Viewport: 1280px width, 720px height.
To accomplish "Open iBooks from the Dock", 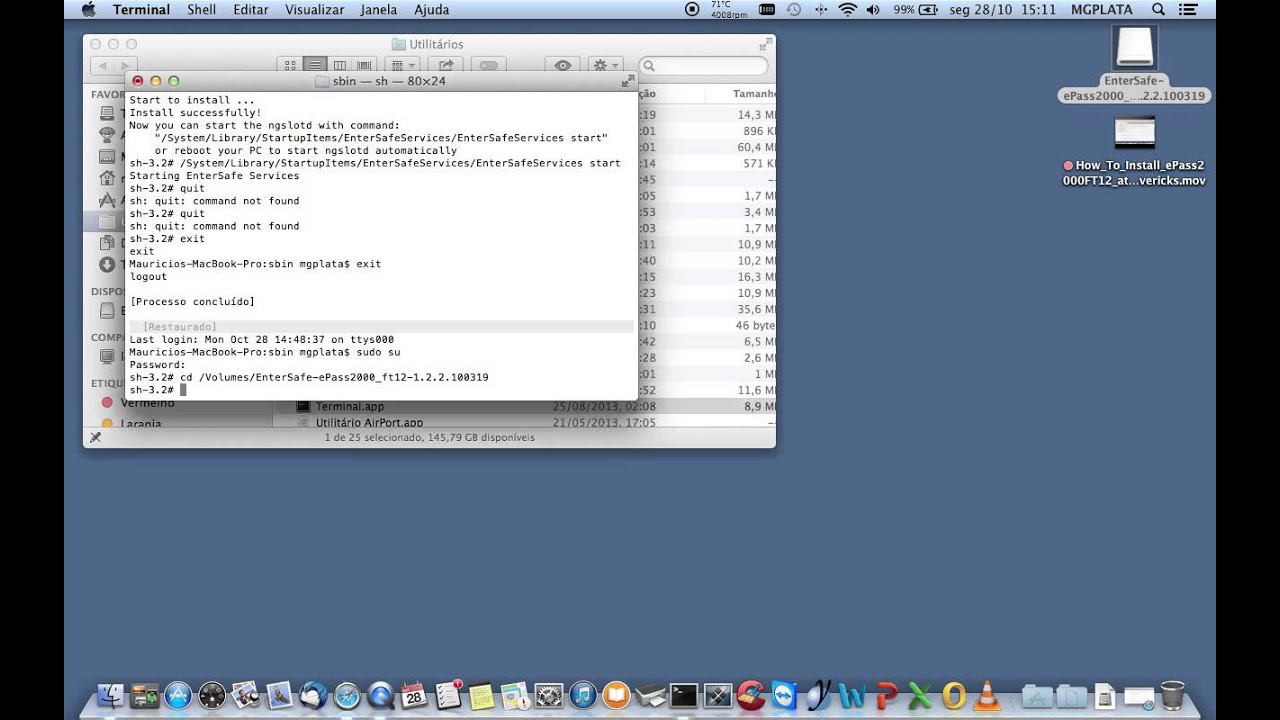I will coord(617,695).
